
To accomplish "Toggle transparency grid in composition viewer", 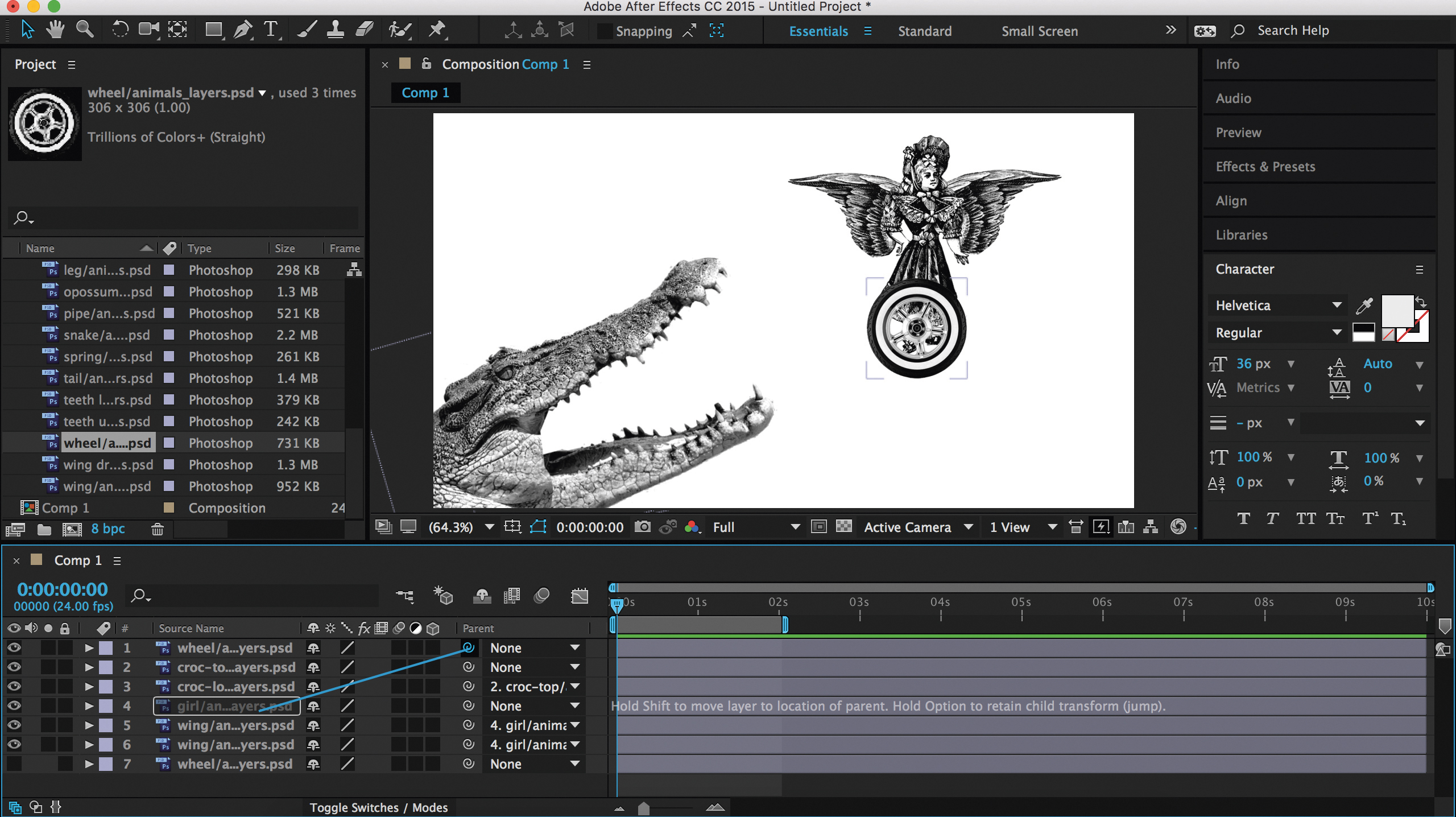I will pyautogui.click(x=844, y=527).
